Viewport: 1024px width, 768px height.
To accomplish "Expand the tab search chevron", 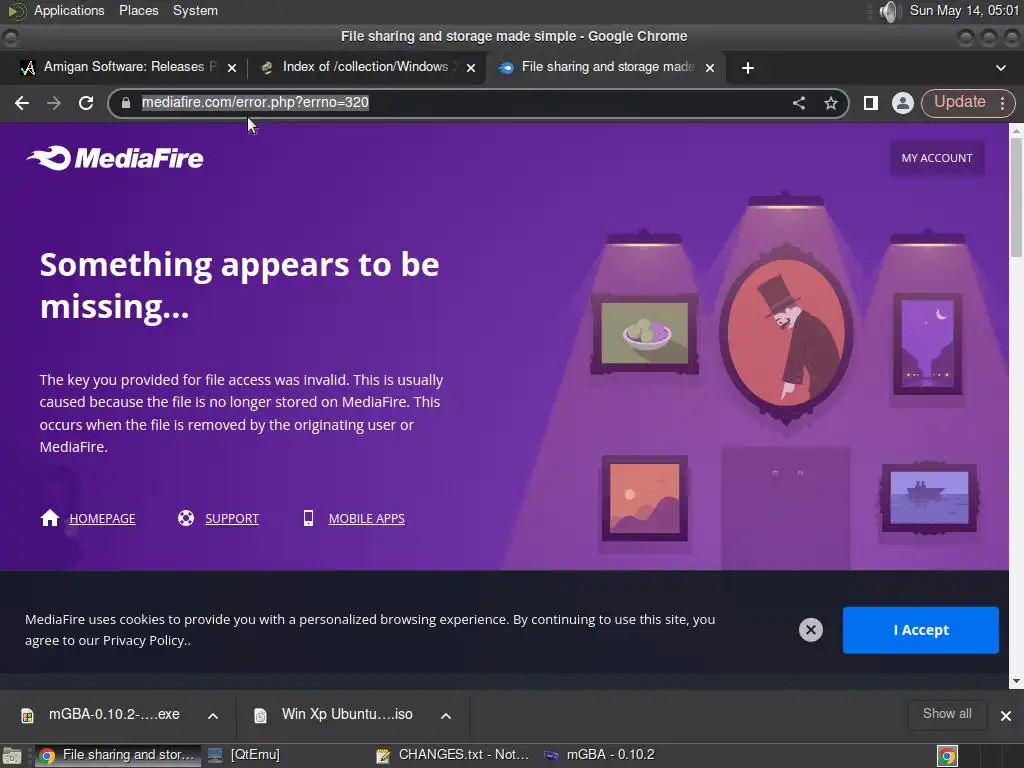I will tap(1000, 68).
